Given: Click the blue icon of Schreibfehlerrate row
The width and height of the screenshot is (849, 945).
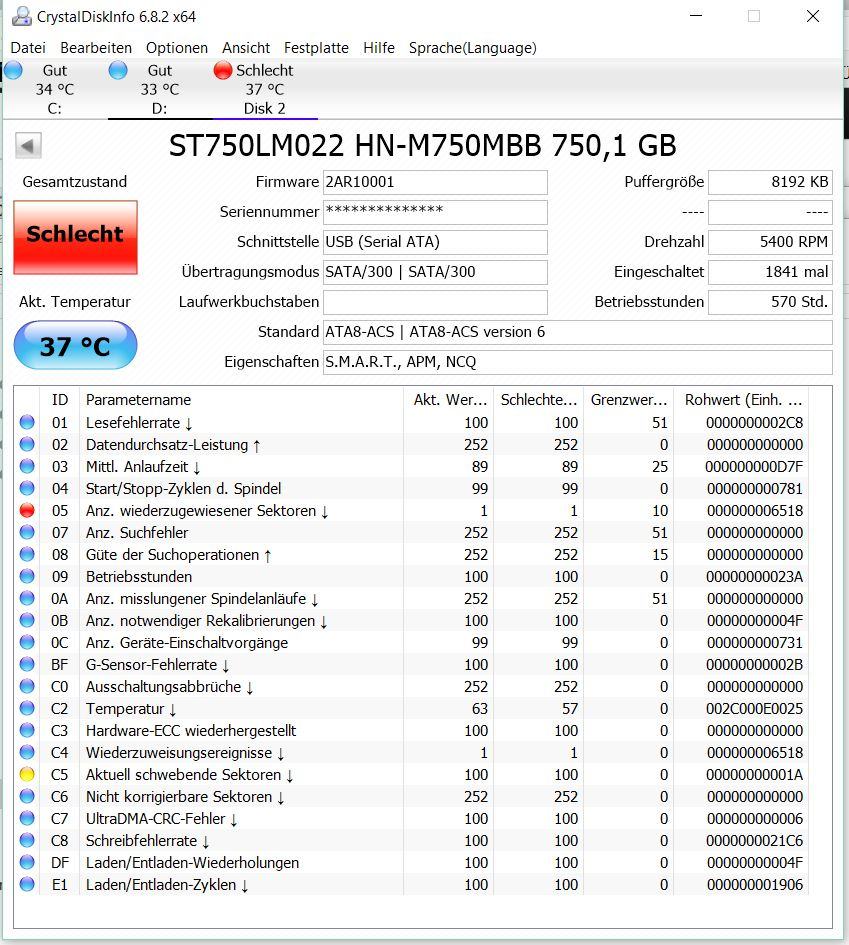Looking at the screenshot, I should point(27,840).
